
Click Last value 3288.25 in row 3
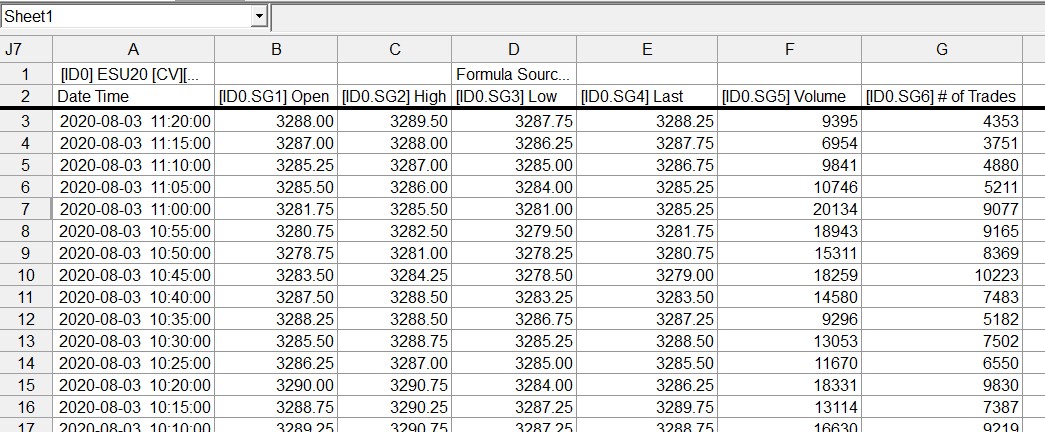647,121
